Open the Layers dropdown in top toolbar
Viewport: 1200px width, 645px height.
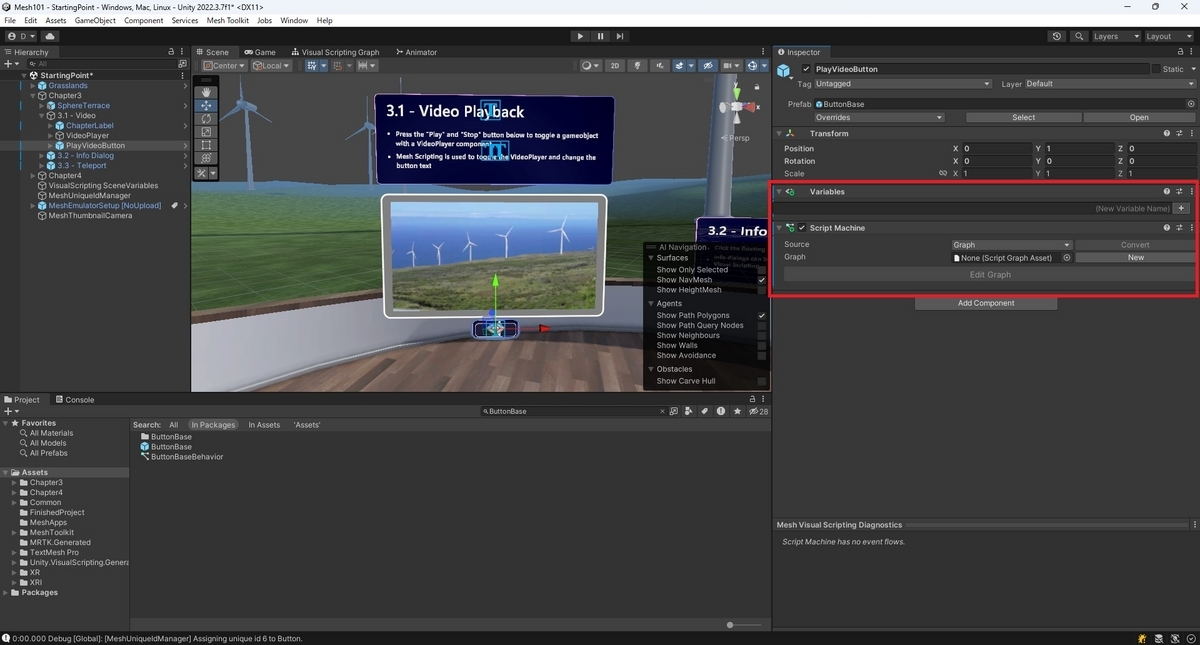1116,36
